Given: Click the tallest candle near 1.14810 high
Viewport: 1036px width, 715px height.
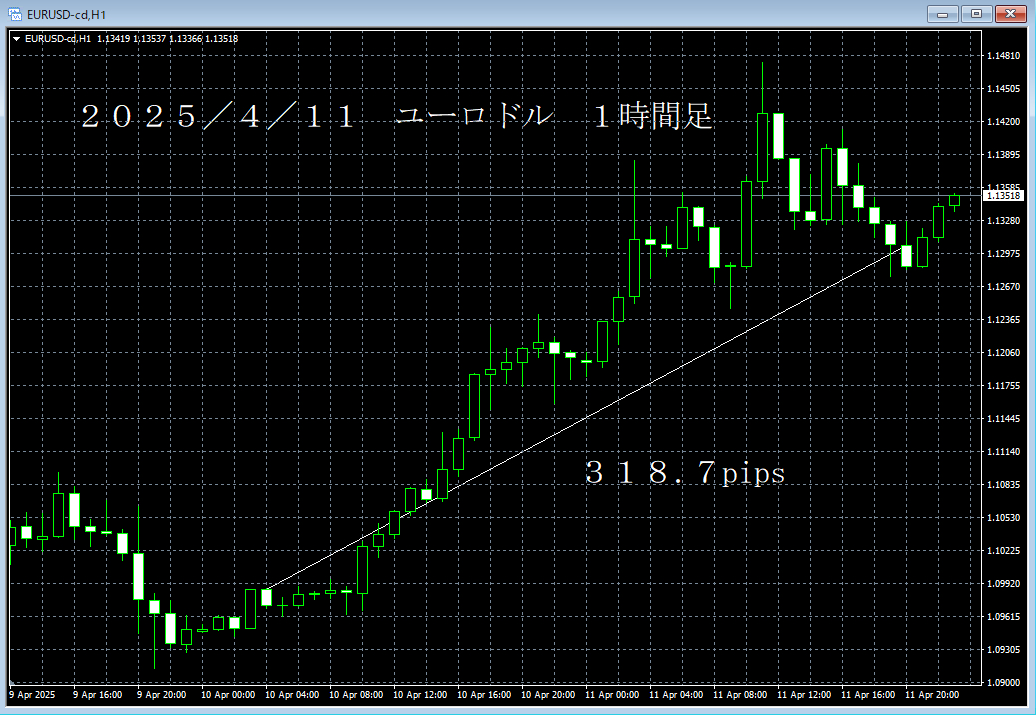Looking at the screenshot, I should pyautogui.click(x=762, y=147).
